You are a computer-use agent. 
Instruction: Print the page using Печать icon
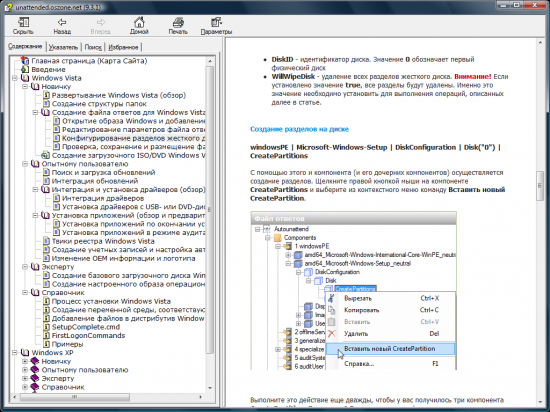tap(178, 23)
